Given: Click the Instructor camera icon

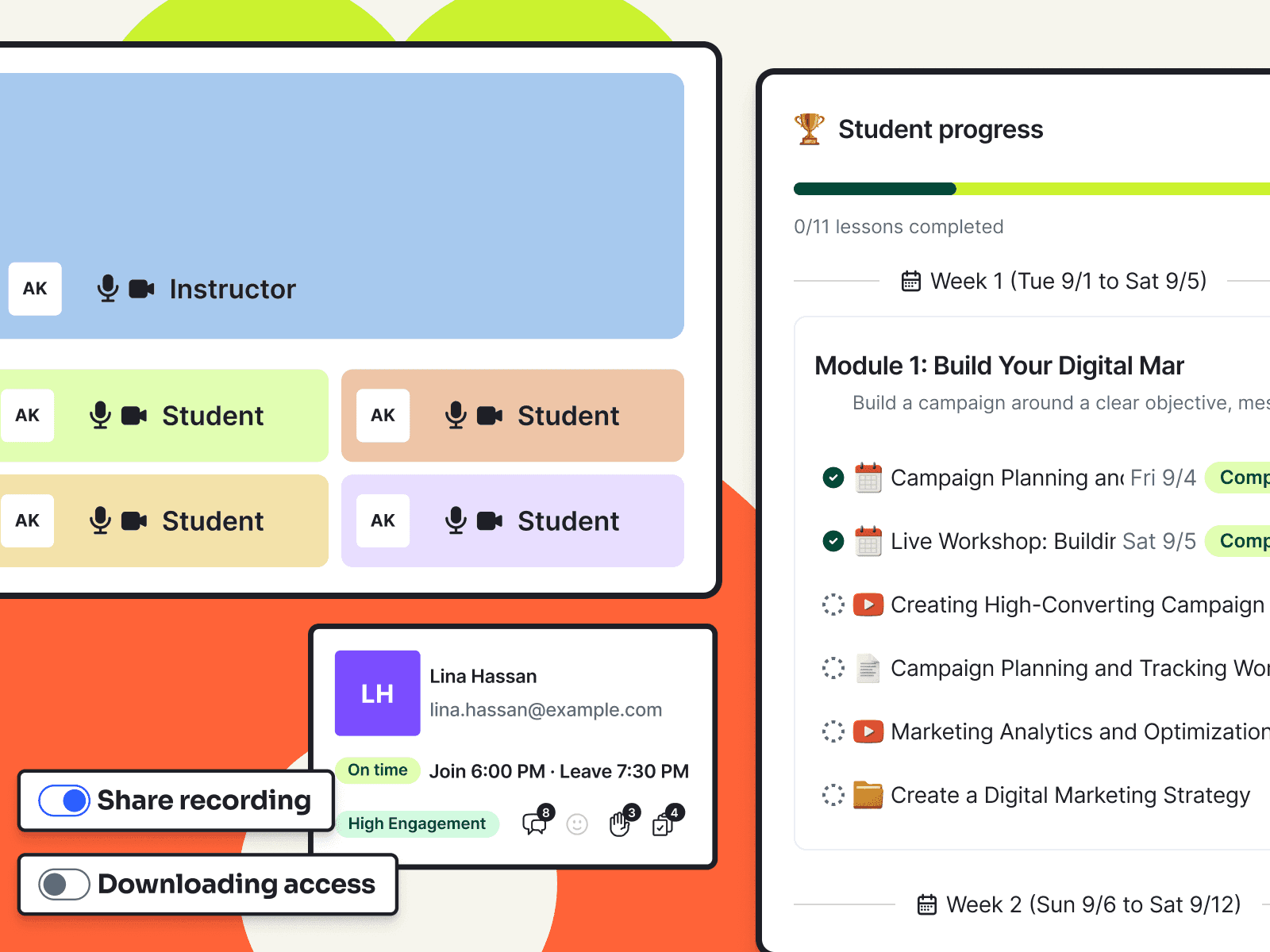Looking at the screenshot, I should [141, 289].
